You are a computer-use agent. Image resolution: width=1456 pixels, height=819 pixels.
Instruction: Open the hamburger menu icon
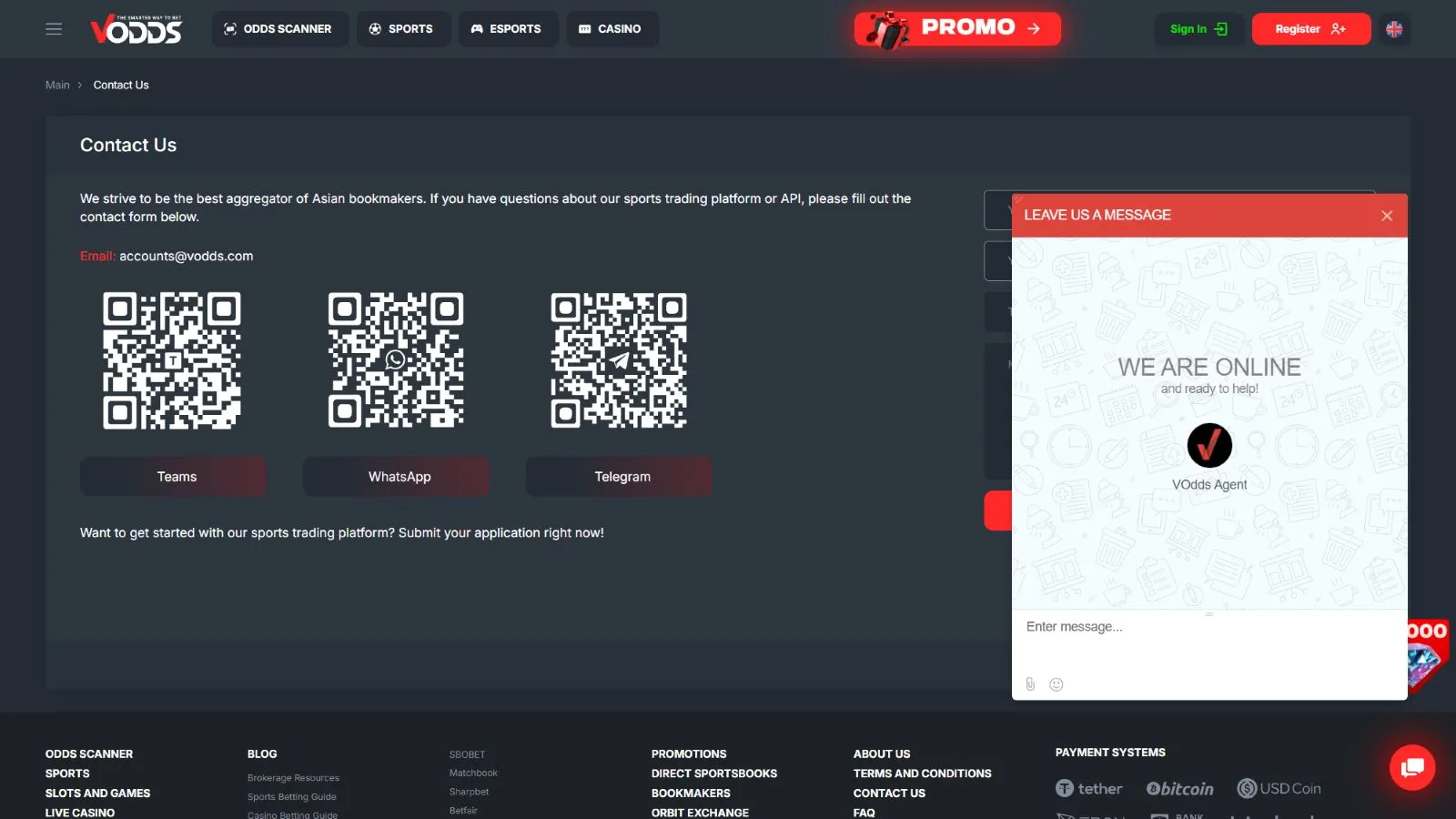[54, 29]
